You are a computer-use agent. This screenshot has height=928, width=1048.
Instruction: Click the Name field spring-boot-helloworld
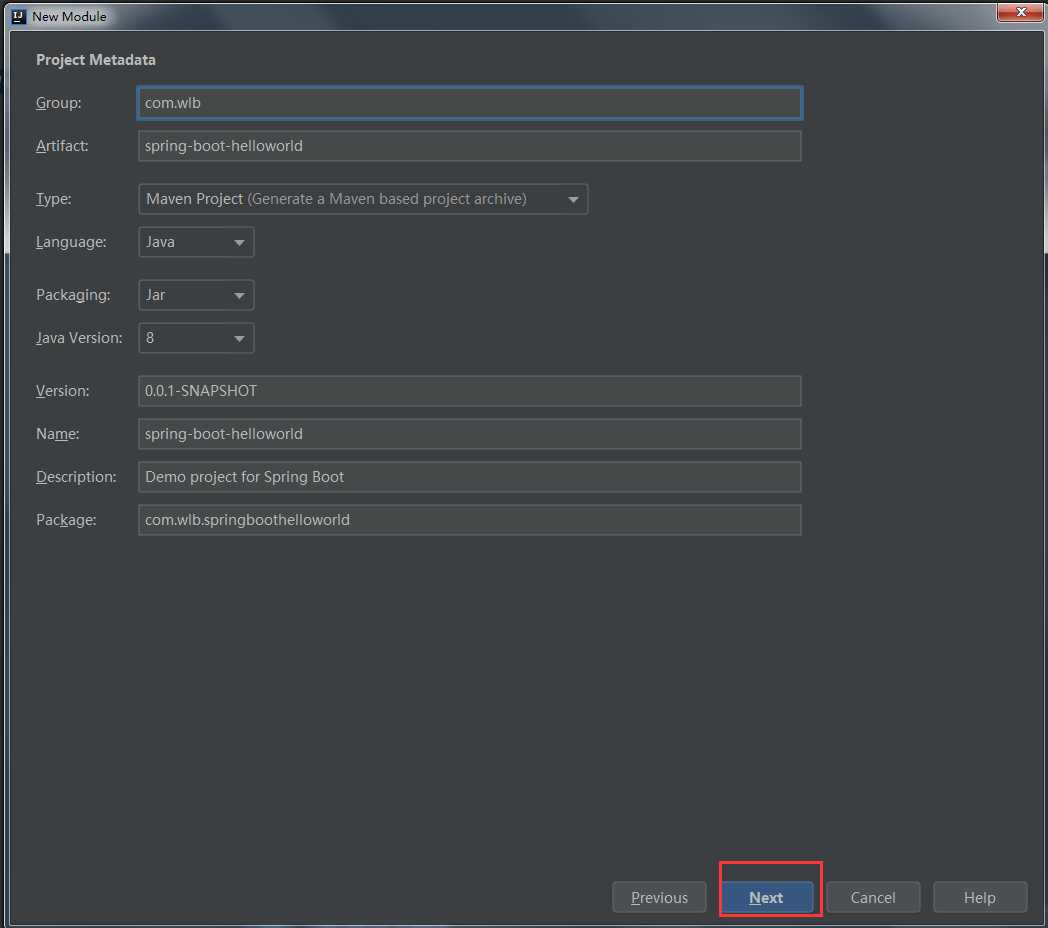click(x=469, y=434)
